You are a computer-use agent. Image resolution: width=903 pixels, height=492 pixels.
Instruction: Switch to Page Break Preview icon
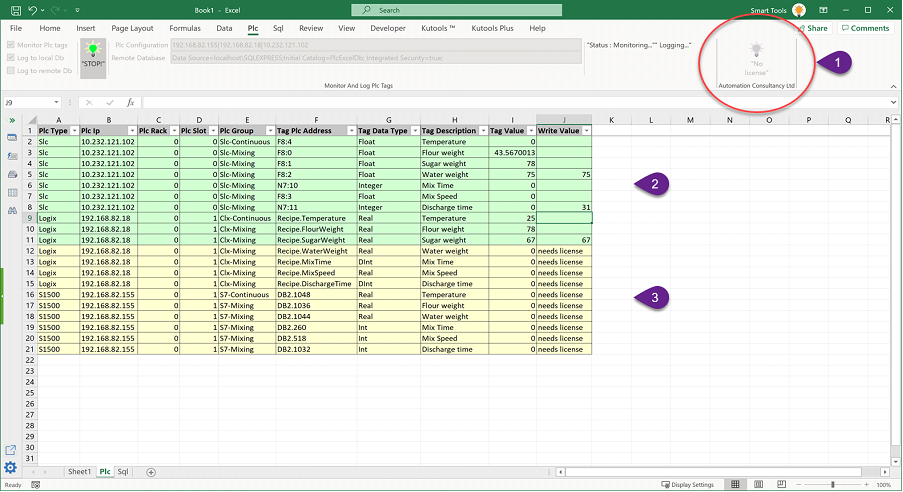pyautogui.click(x=781, y=485)
